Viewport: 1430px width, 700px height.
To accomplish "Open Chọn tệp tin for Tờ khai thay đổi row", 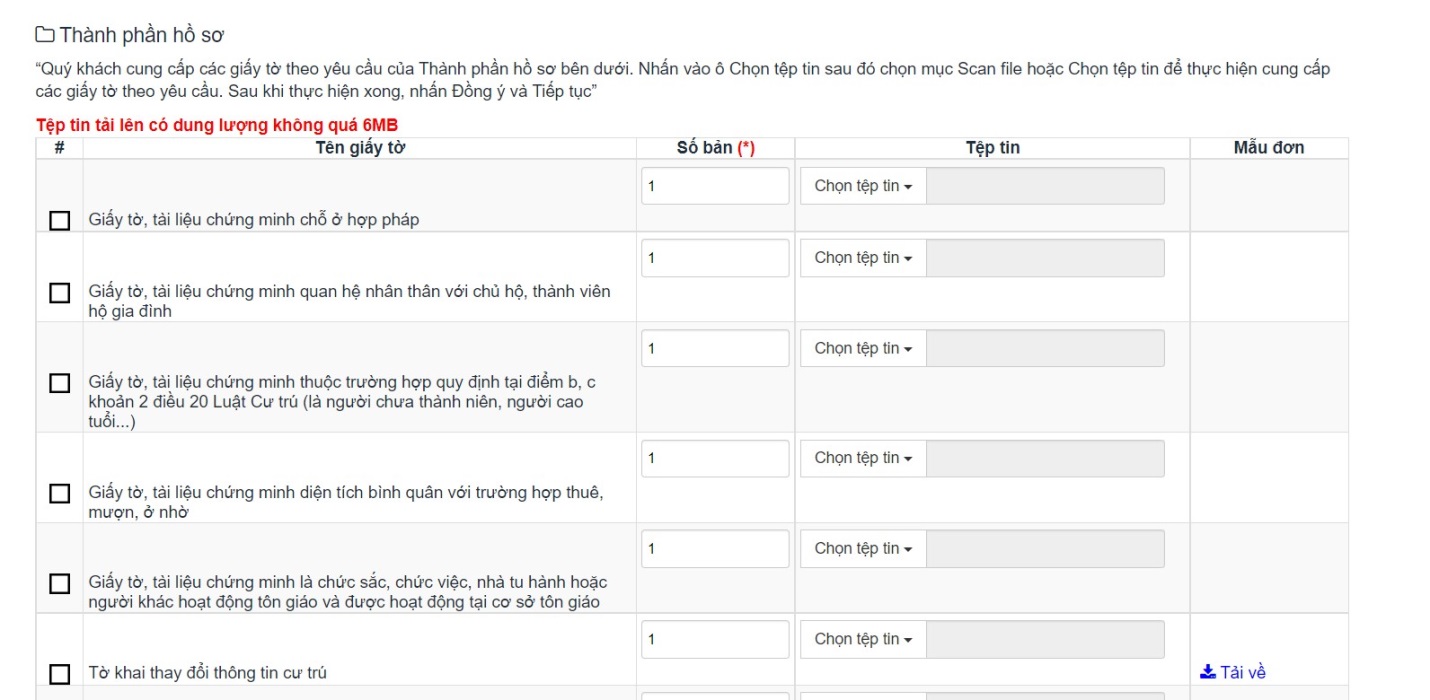I will [x=863, y=639].
